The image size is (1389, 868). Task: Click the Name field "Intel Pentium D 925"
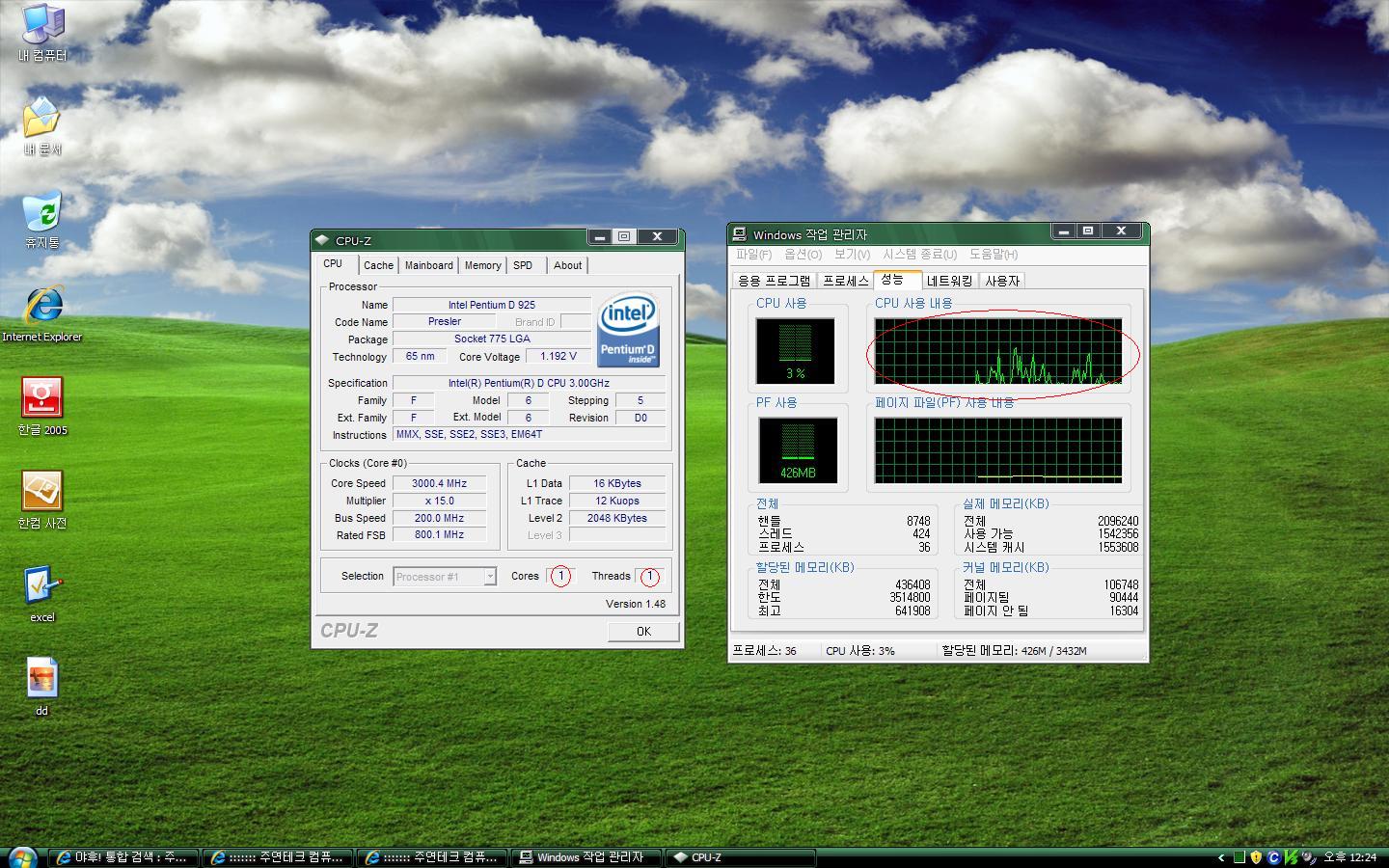492,305
